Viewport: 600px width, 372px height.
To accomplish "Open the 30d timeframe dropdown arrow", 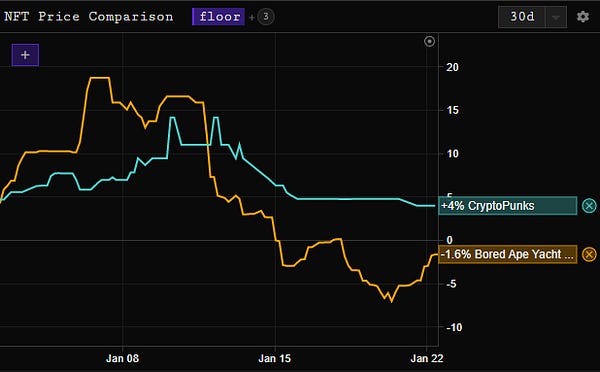I will tap(556, 17).
